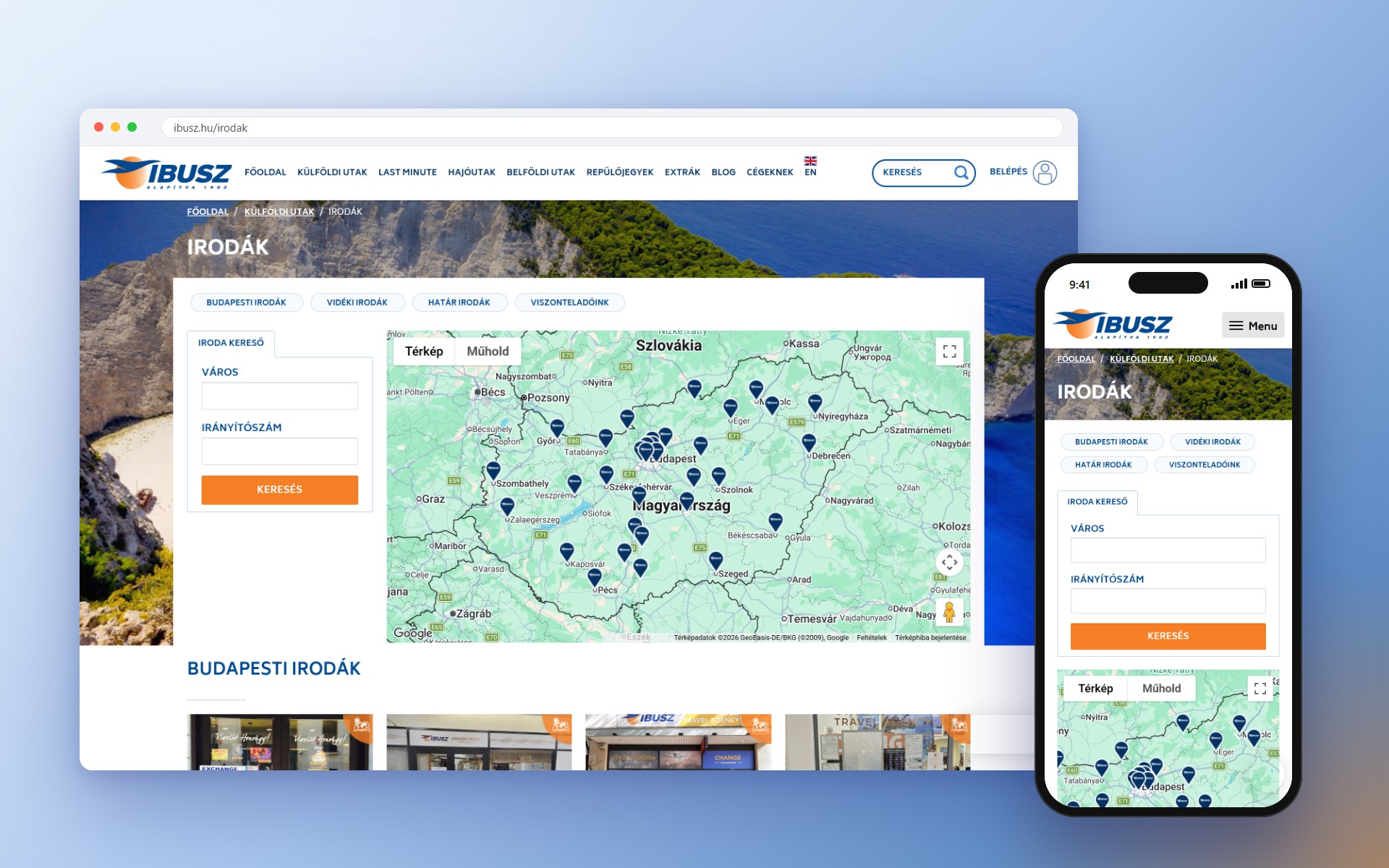Click the Budapesti irodák filter button on desktop
This screenshot has height=868, width=1389.
click(246, 302)
